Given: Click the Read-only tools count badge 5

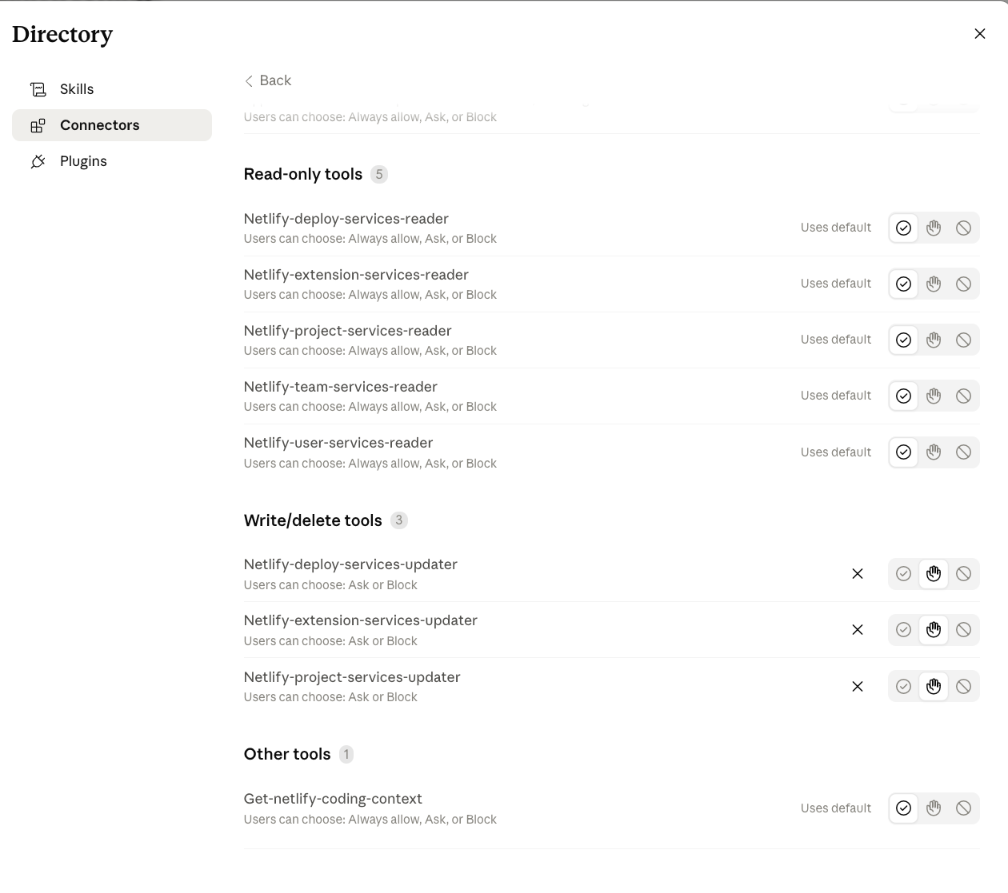Looking at the screenshot, I should coord(379,174).
